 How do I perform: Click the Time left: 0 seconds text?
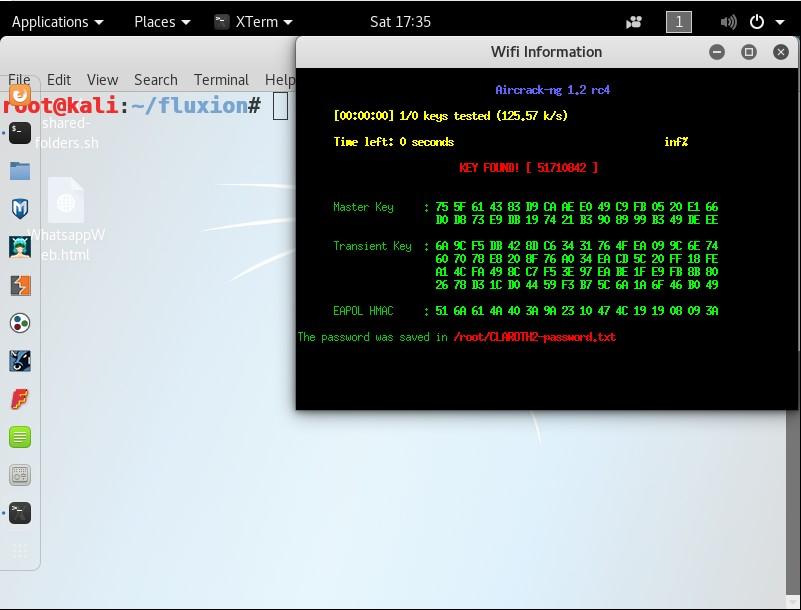coord(393,142)
